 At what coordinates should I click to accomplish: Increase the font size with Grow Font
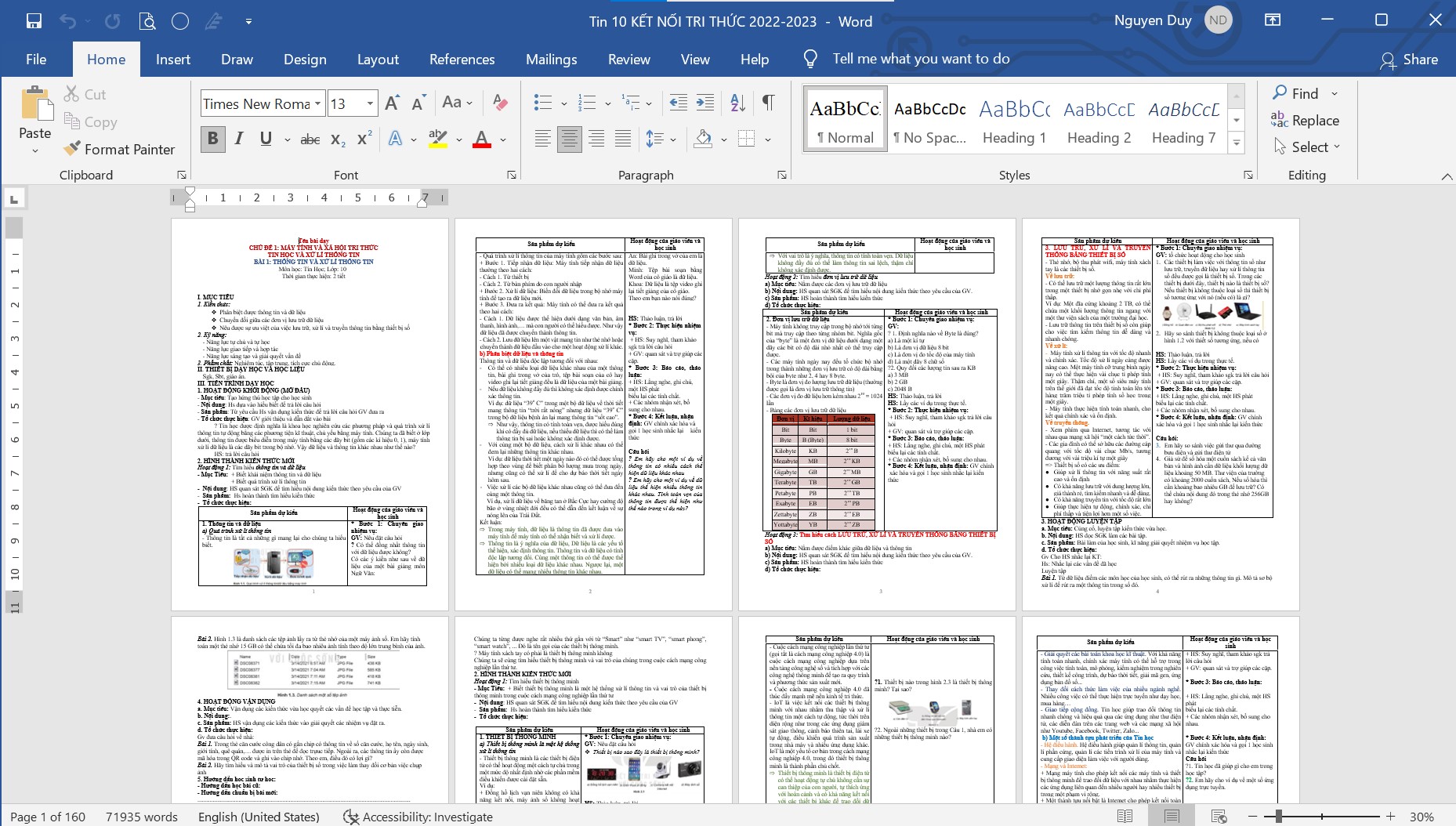click(x=393, y=103)
